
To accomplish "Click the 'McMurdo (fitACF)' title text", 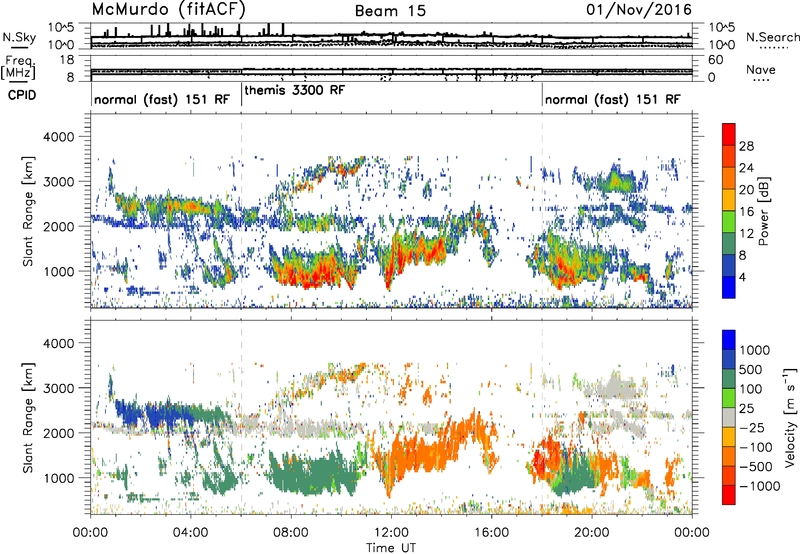I will pyautogui.click(x=168, y=10).
